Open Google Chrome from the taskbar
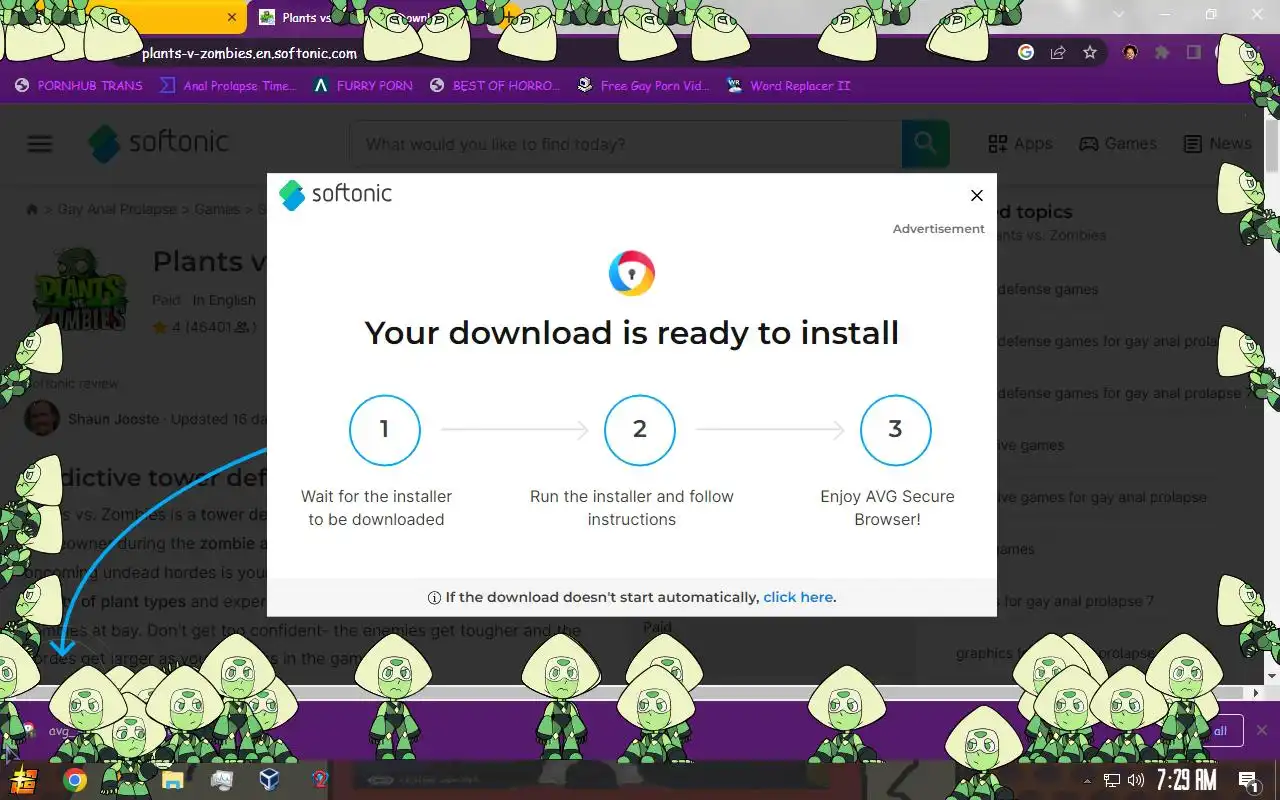 [x=75, y=780]
